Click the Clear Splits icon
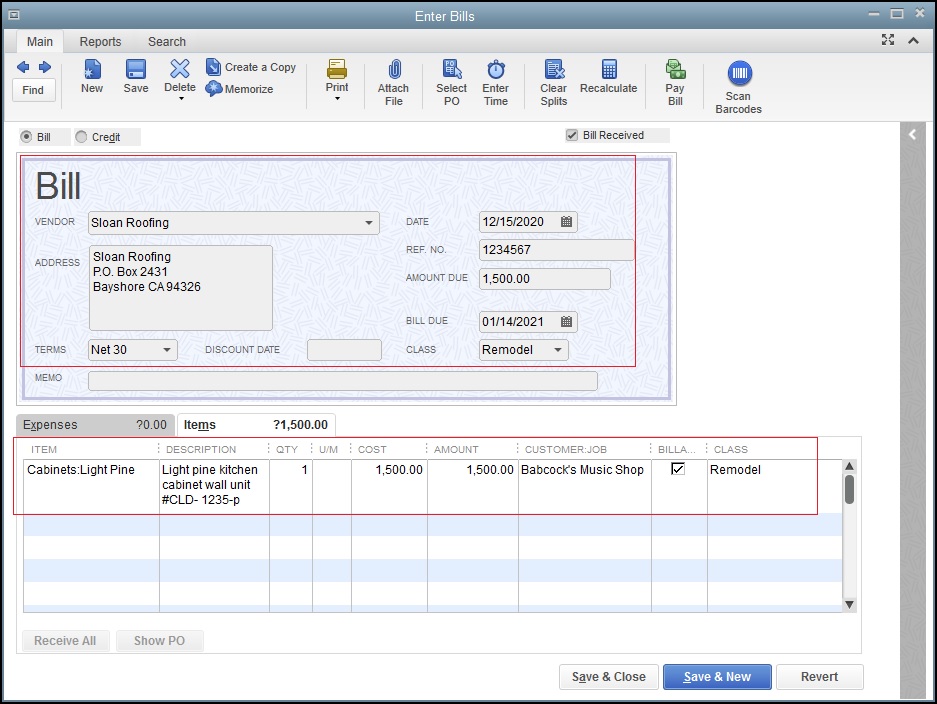 point(554,70)
